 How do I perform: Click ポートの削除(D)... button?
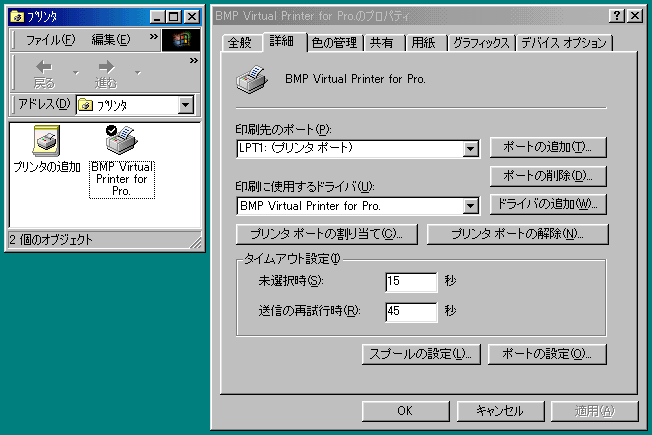click(x=548, y=176)
